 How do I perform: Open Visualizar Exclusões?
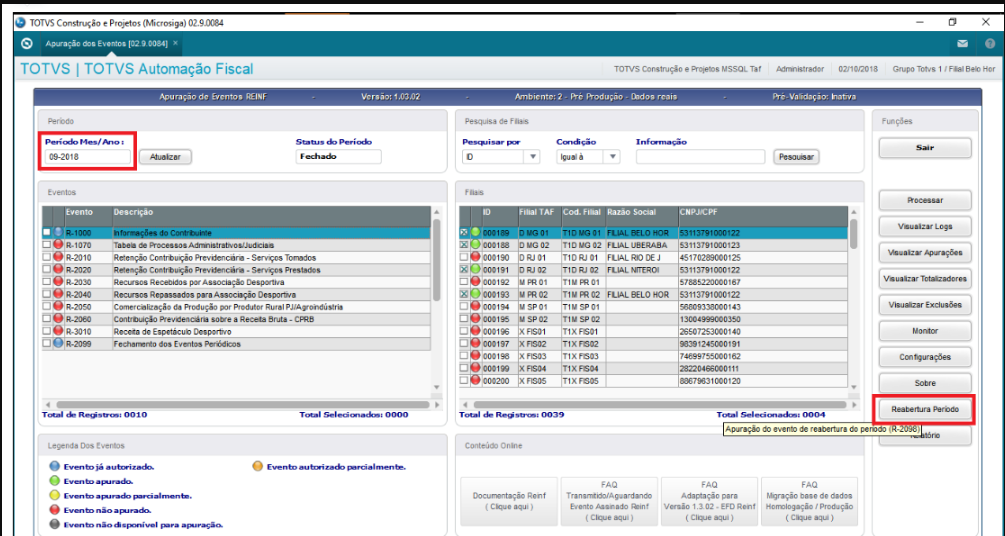(925, 305)
